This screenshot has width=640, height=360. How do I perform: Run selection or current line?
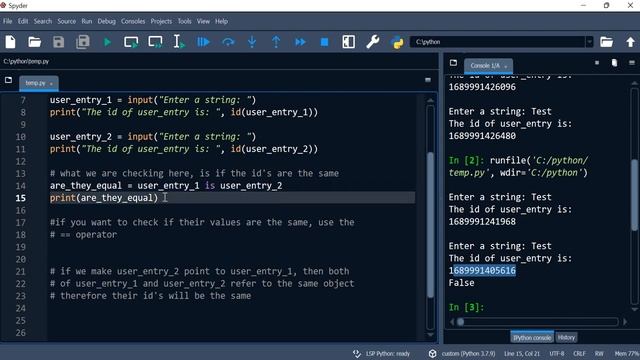click(179, 42)
